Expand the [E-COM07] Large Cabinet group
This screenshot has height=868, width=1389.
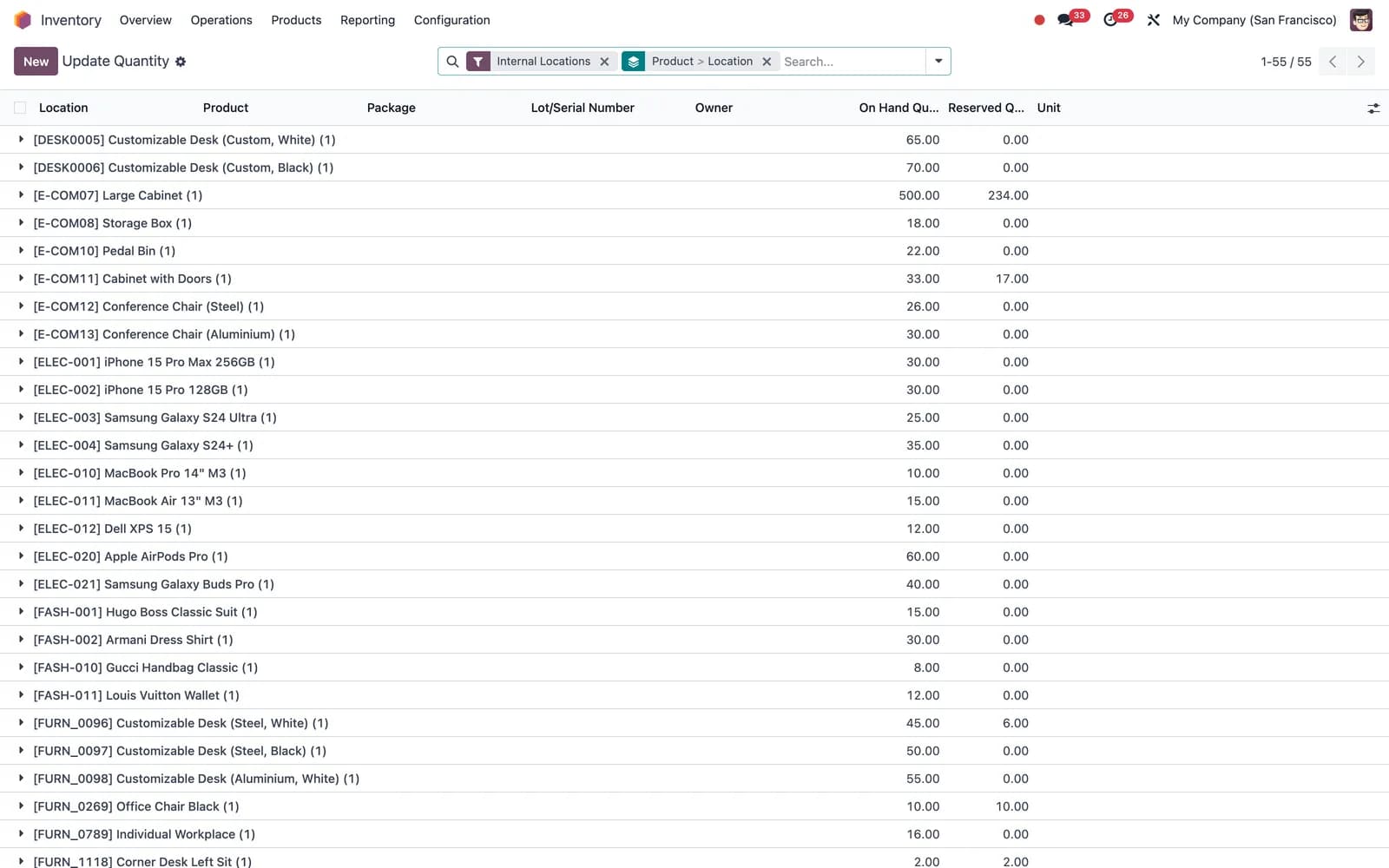[x=21, y=195]
